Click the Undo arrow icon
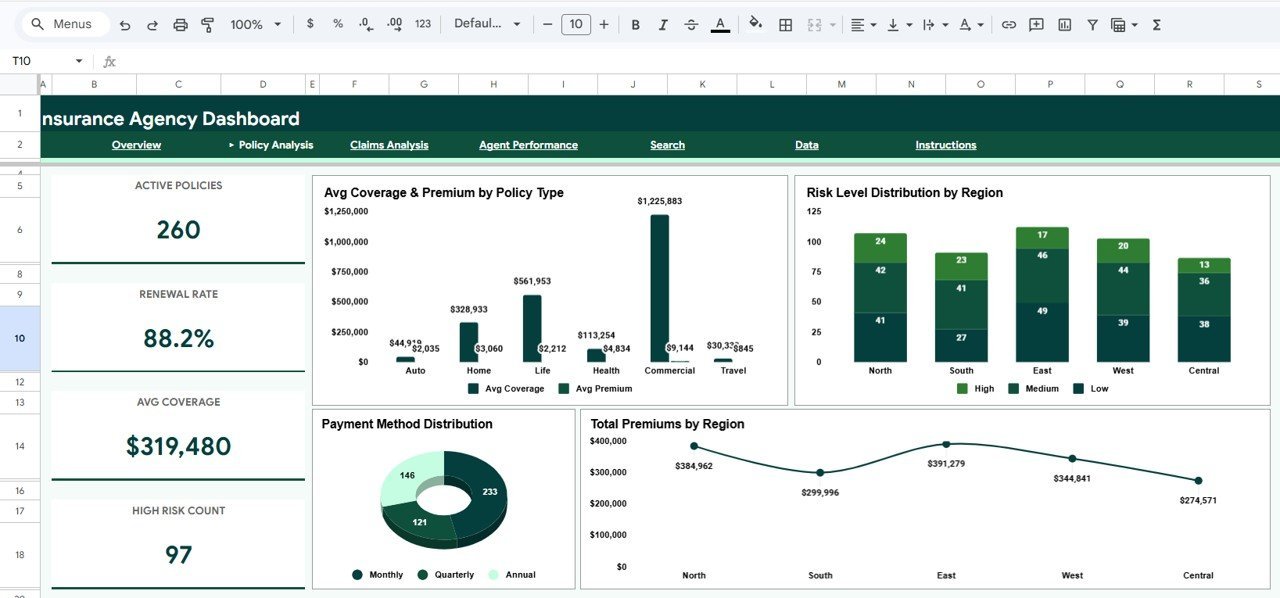The image size is (1280, 598). [124, 23]
